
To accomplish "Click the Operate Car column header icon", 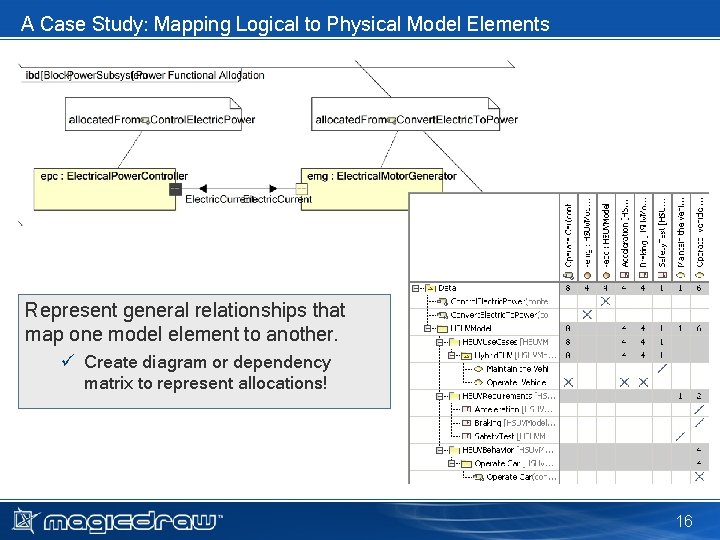I will click(568, 276).
